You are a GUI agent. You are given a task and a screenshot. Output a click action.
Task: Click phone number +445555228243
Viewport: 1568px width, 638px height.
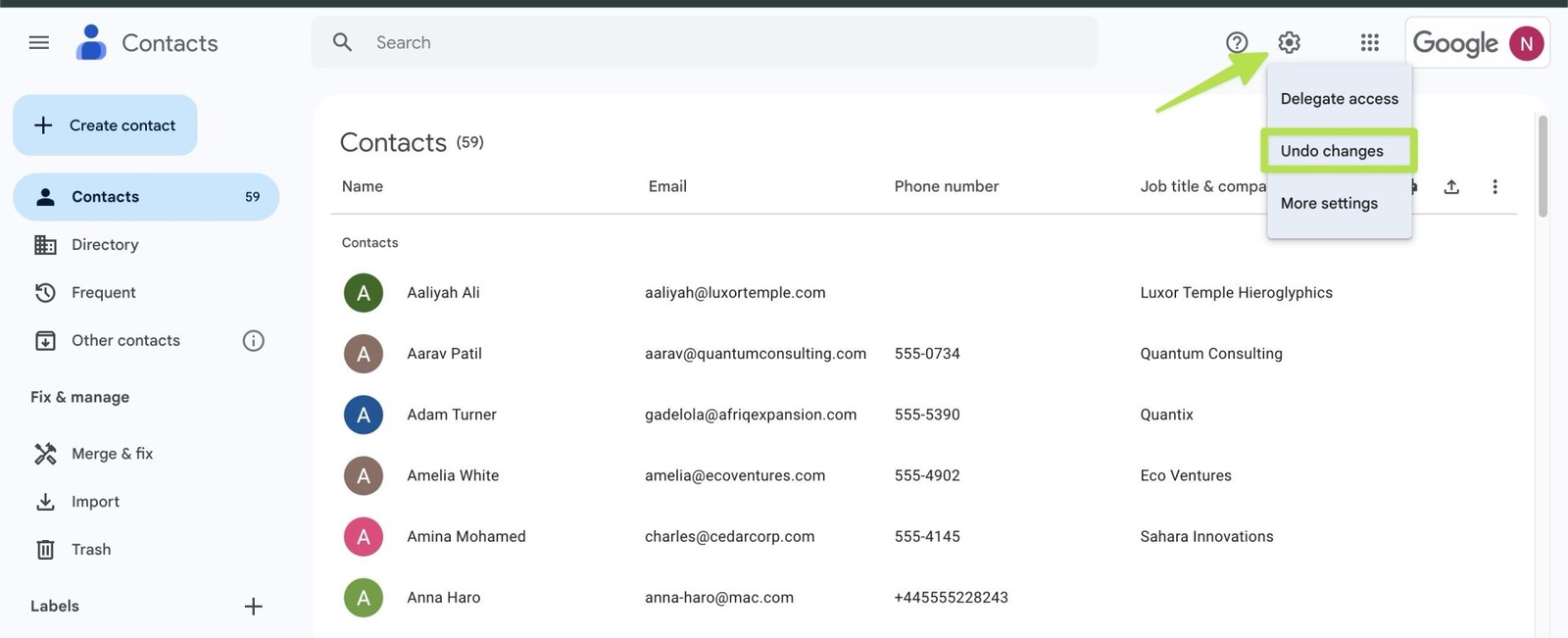(x=951, y=597)
